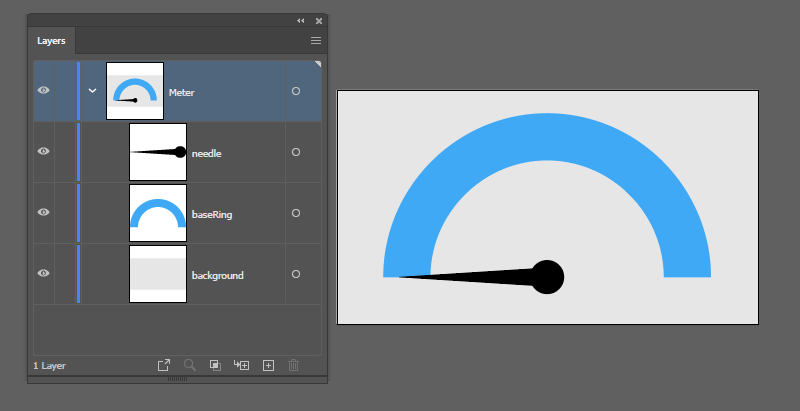
Task: Select the sublayer named needle
Action: point(207,153)
